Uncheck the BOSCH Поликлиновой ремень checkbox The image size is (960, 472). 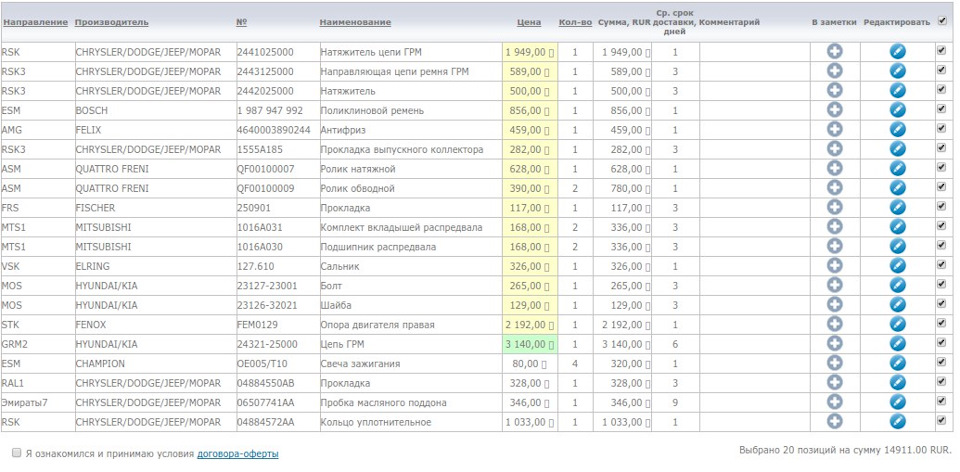click(x=941, y=109)
